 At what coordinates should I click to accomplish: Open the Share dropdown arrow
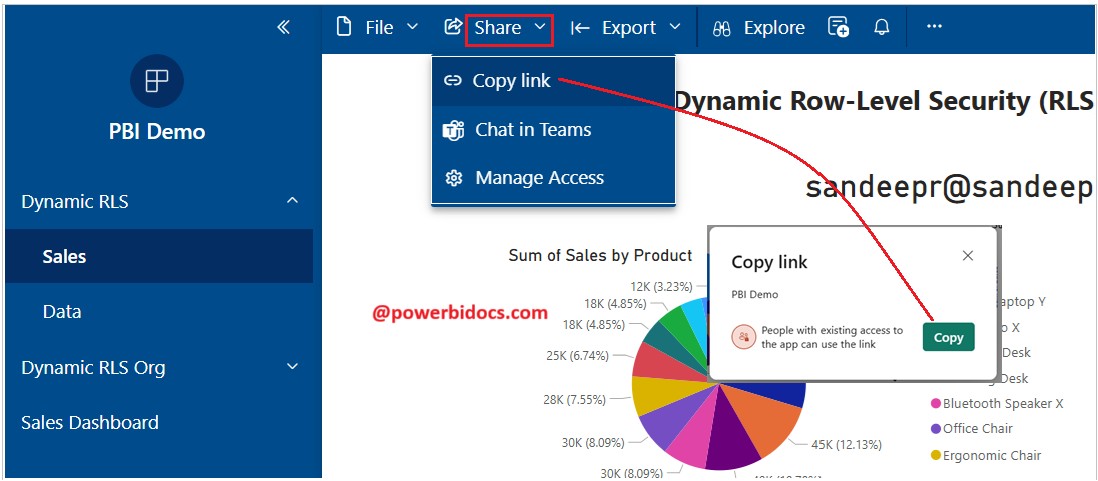(x=540, y=27)
